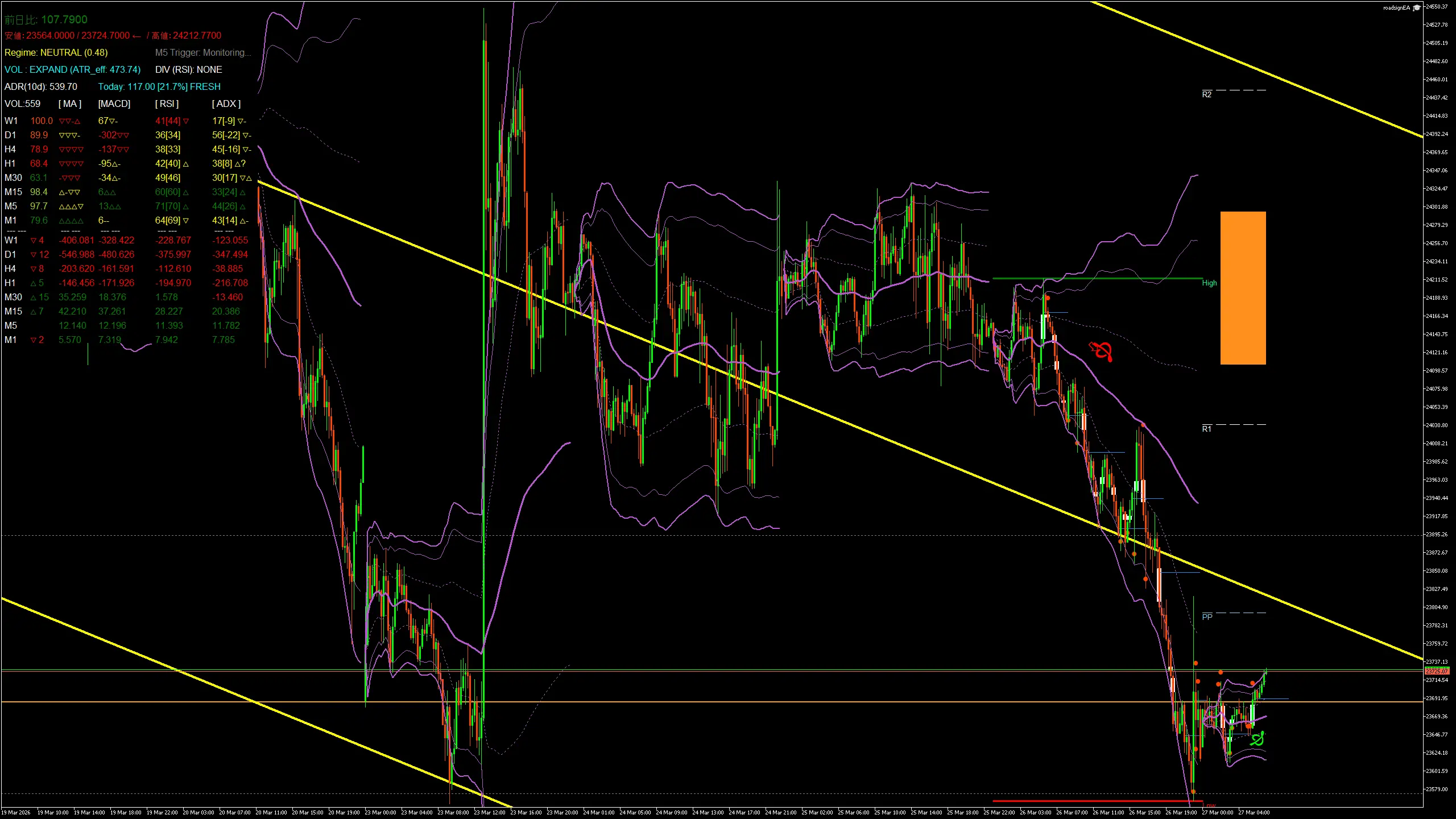Viewport: 1456px width, 819px height.
Task: Click the green buy signal icon
Action: (1257, 738)
